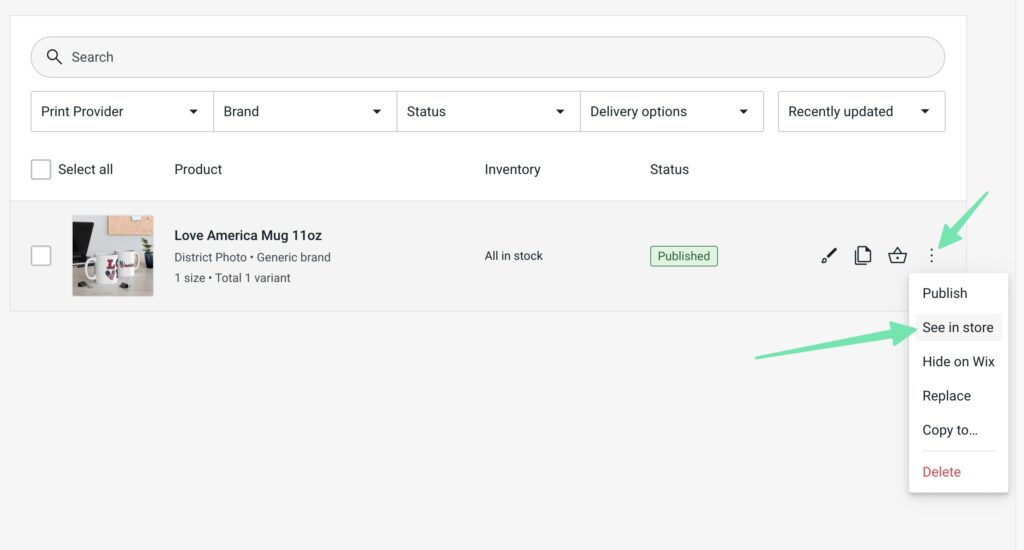Screen dimensions: 1024x550
Task: Expand the Delivery options dropdown
Action: point(671,111)
